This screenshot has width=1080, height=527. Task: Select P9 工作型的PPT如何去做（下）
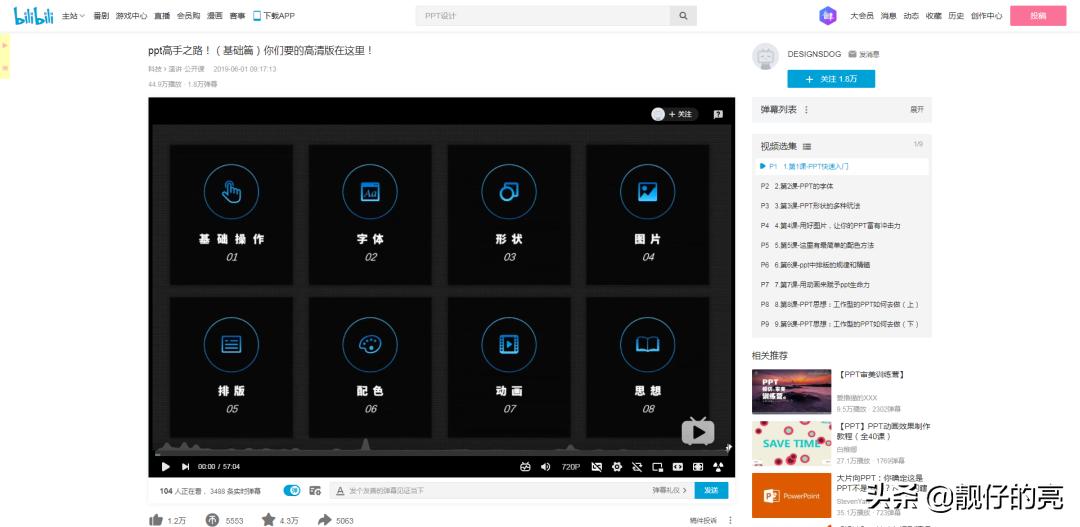(x=842, y=324)
